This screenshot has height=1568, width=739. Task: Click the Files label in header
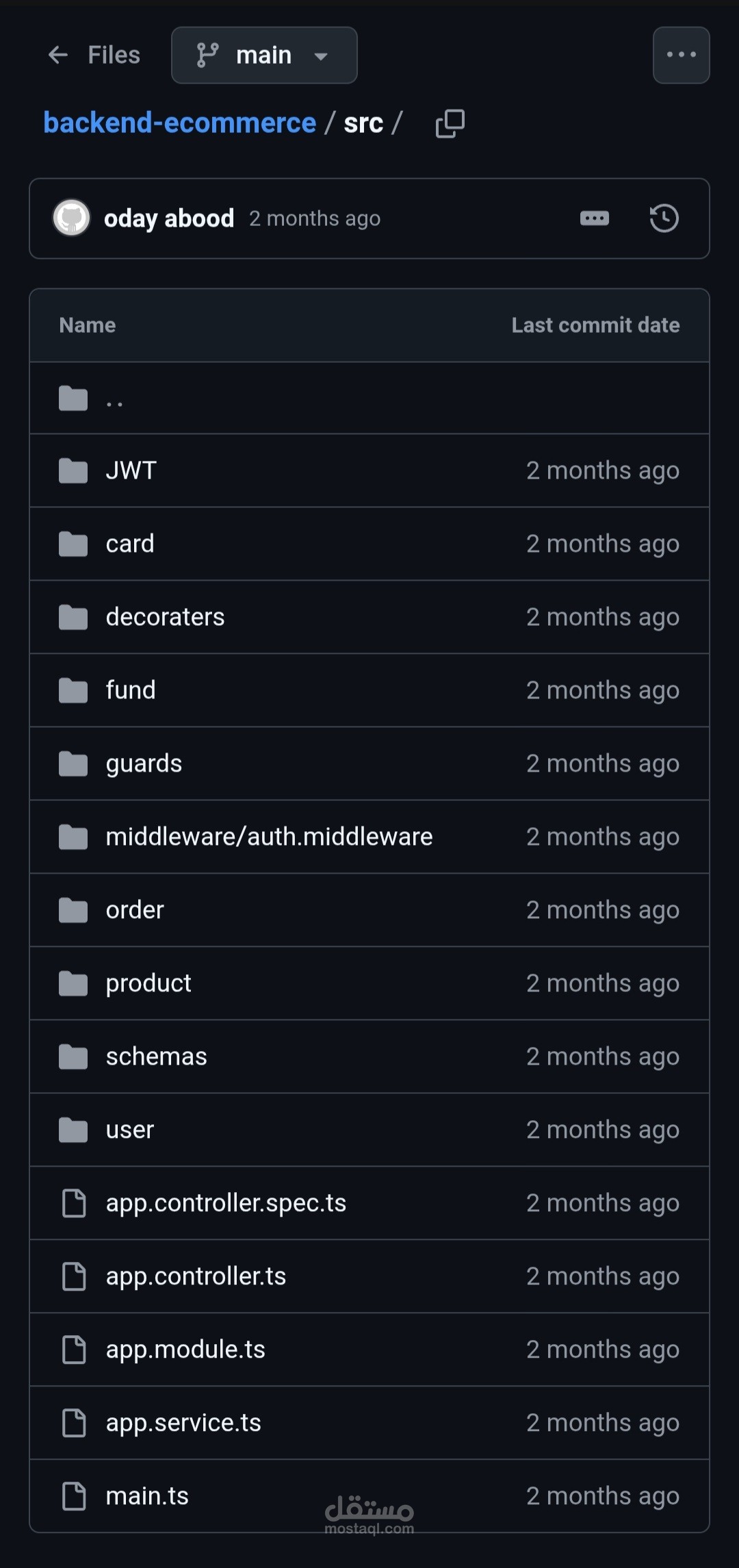114,55
